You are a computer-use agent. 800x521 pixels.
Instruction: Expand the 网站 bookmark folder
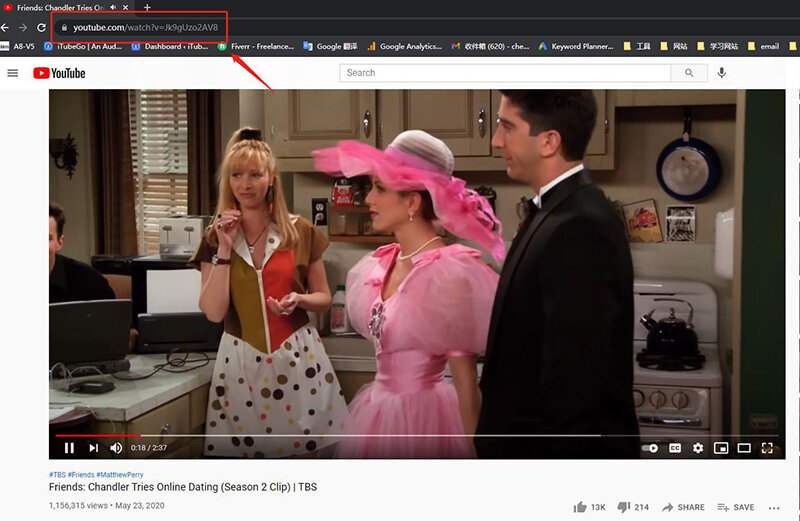(674, 46)
